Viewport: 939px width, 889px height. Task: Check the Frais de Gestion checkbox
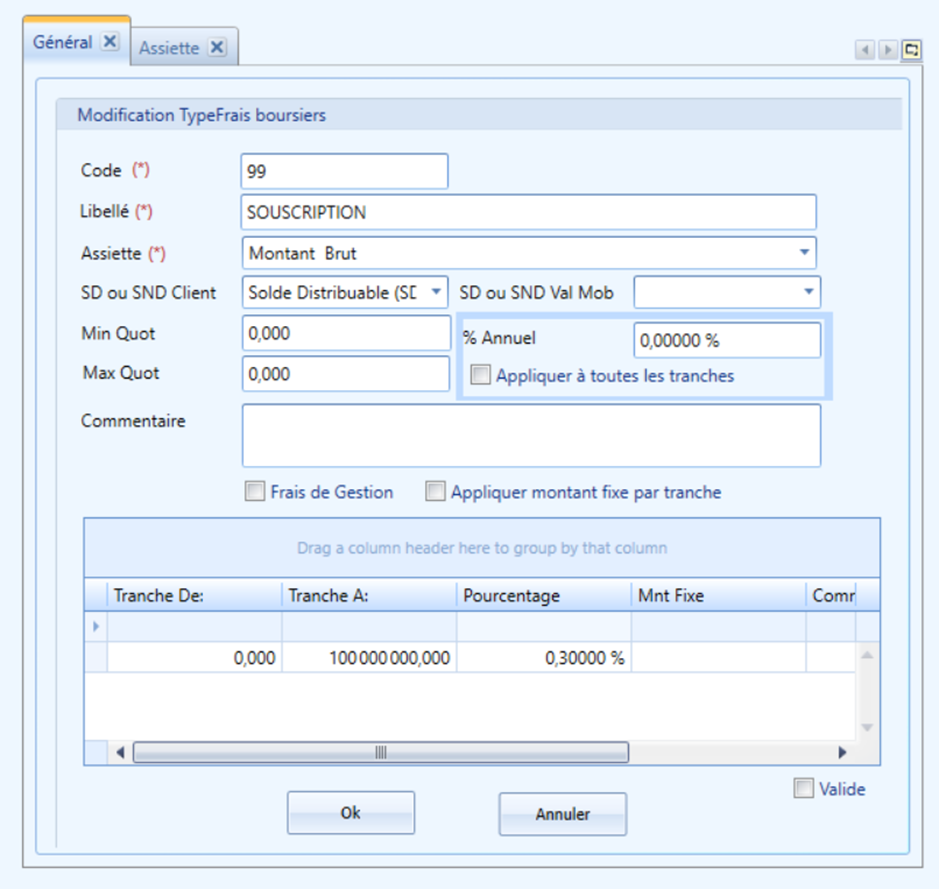coord(255,491)
